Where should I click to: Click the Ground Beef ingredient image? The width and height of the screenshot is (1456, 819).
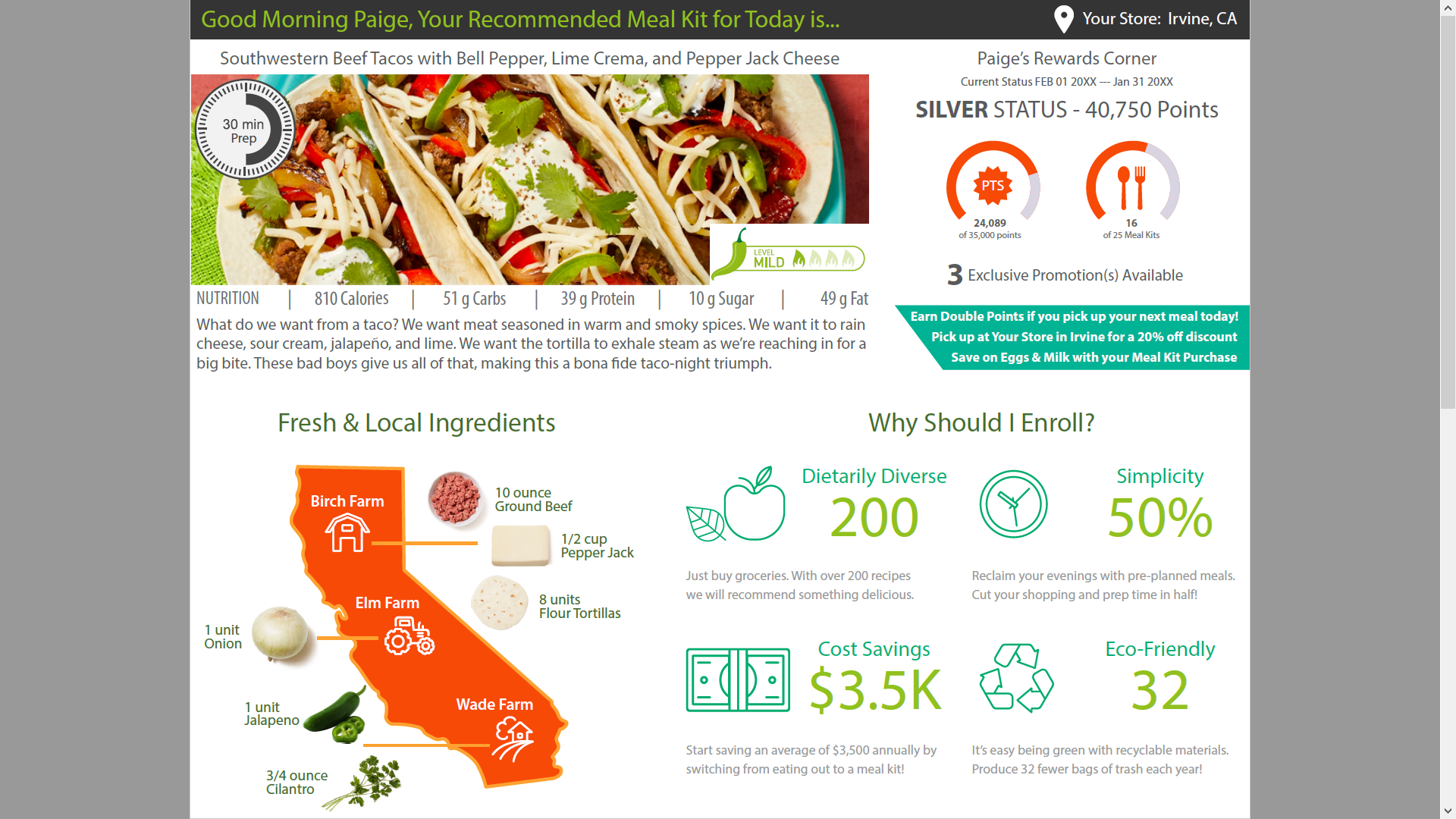[x=455, y=499]
